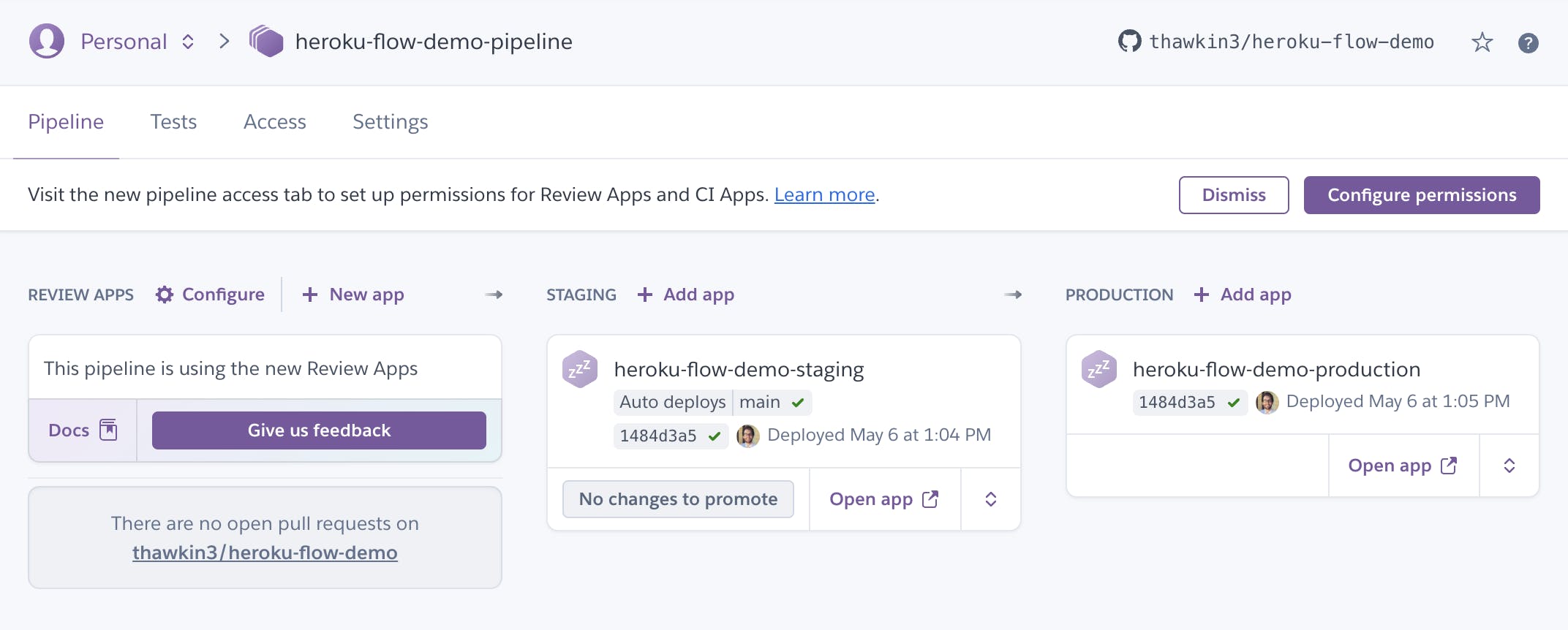
Task: Switch to the Pipeline tab
Action: tap(66, 122)
